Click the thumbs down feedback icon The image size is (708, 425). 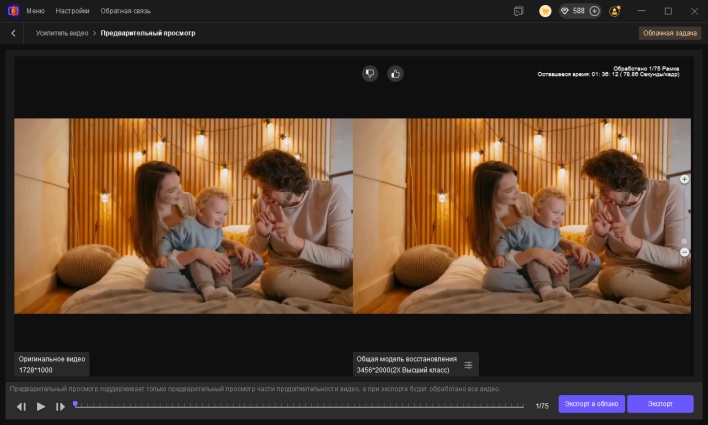tap(370, 73)
